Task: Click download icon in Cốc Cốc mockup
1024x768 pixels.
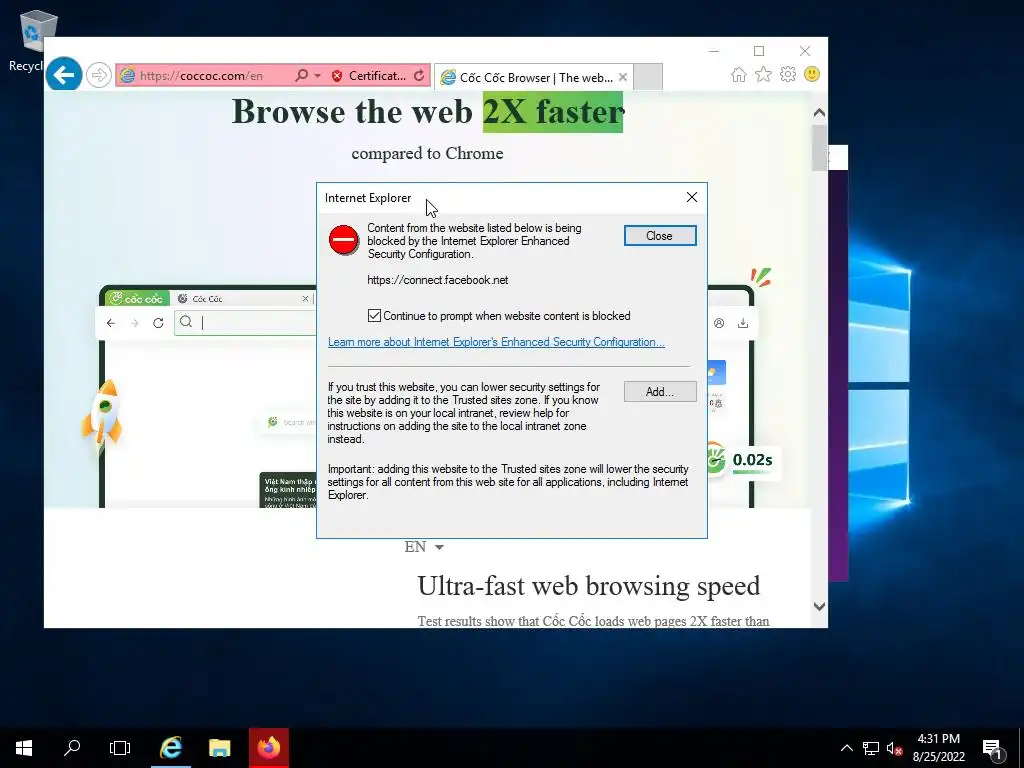Action: (x=743, y=323)
